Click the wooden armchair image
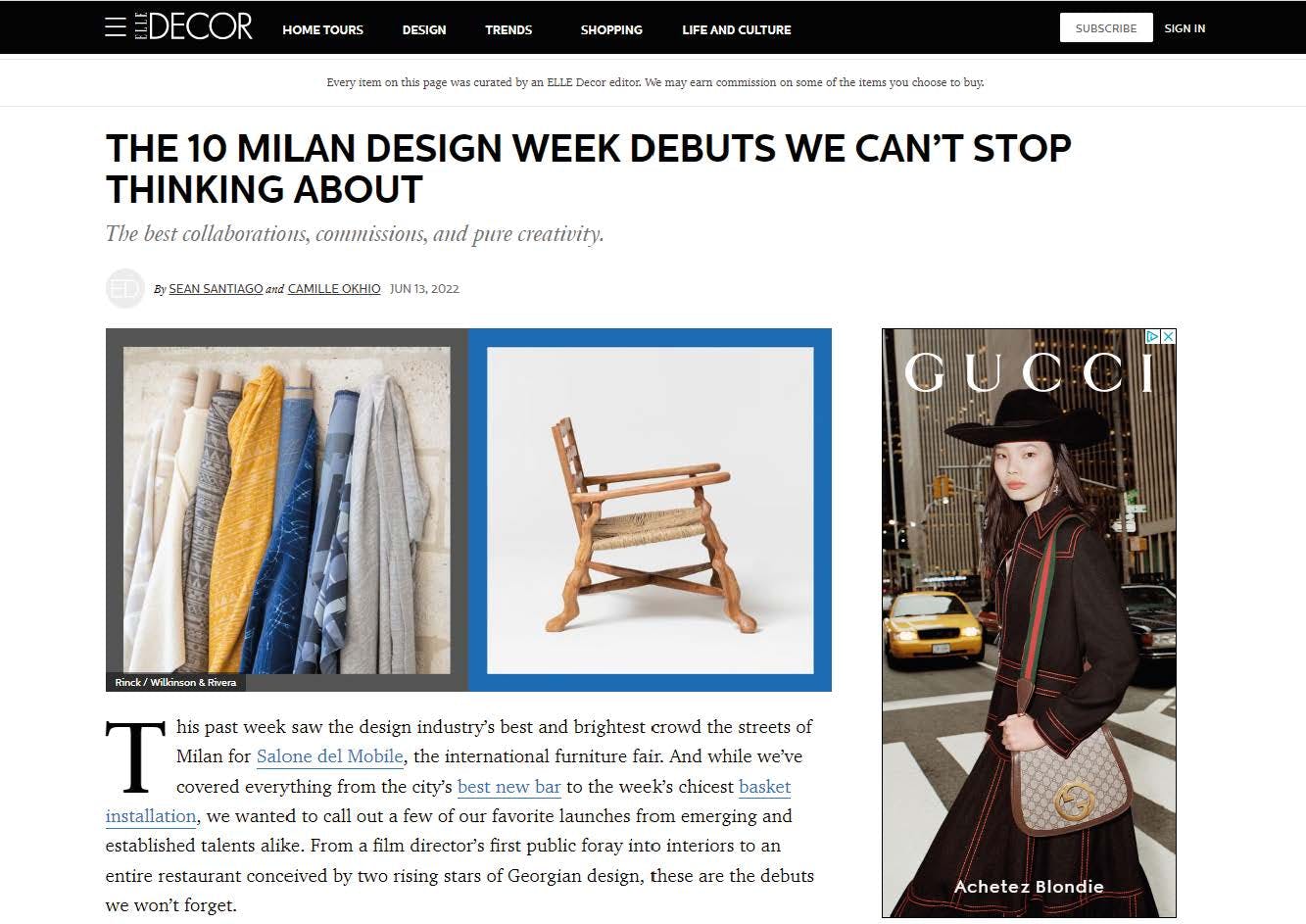Image resolution: width=1306 pixels, height=924 pixels. point(650,510)
